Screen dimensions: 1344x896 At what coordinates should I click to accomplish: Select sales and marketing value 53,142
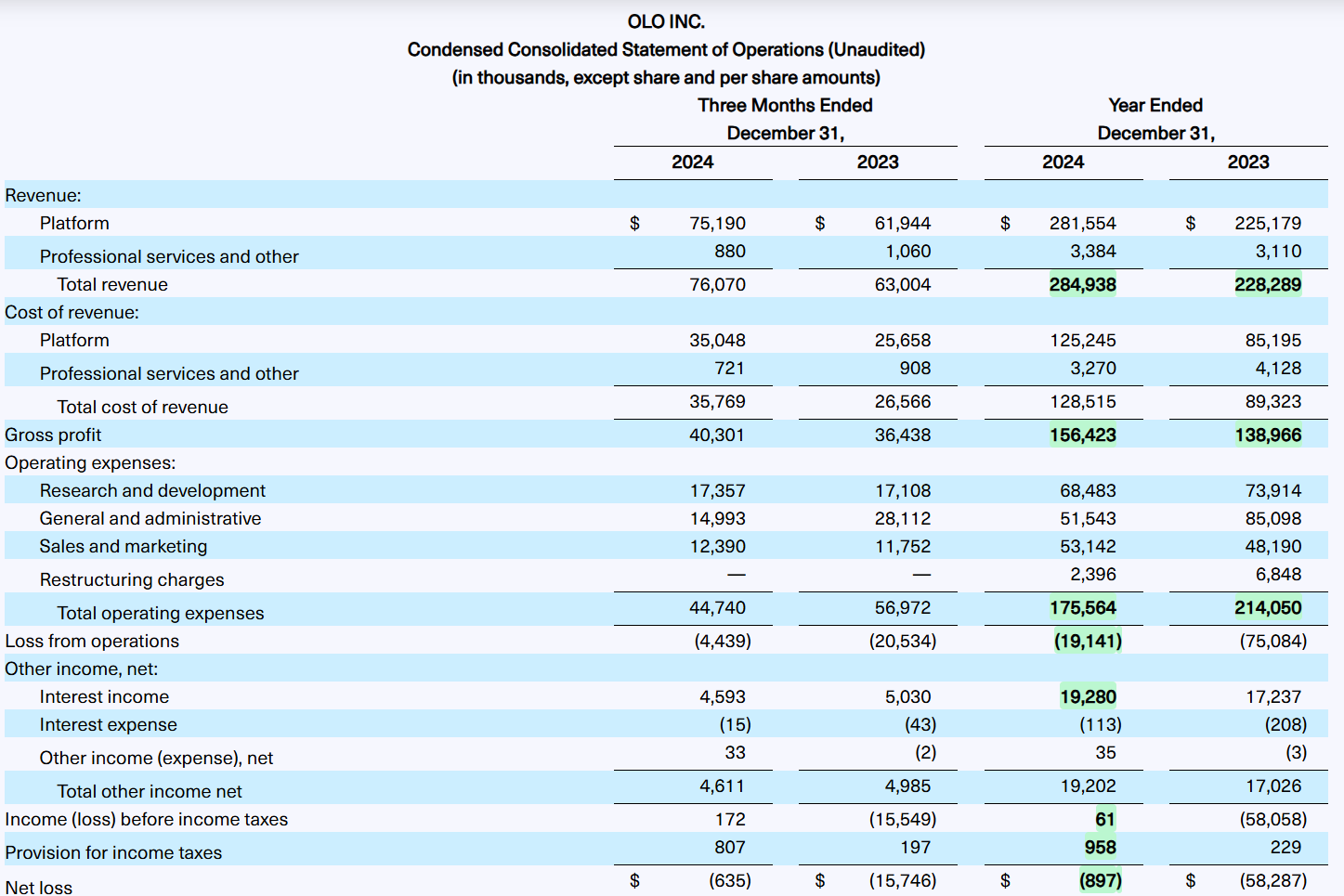coord(1088,546)
